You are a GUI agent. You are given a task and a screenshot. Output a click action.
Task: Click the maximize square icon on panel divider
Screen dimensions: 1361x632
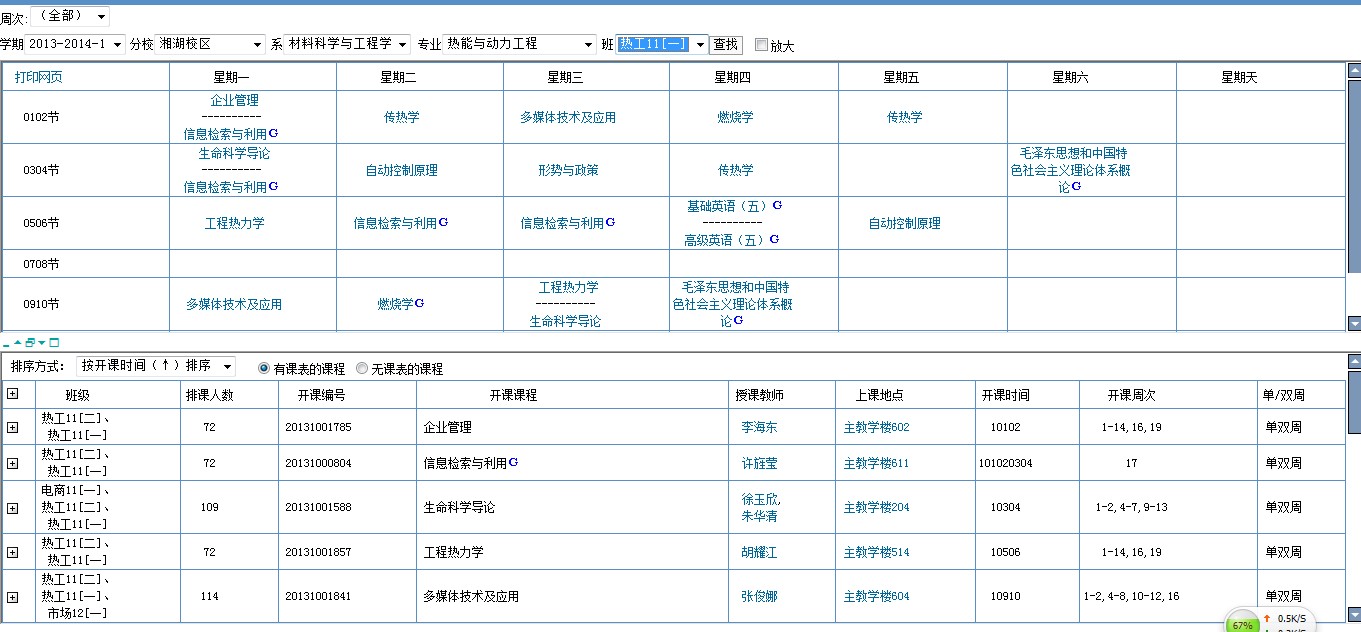click(x=54, y=342)
